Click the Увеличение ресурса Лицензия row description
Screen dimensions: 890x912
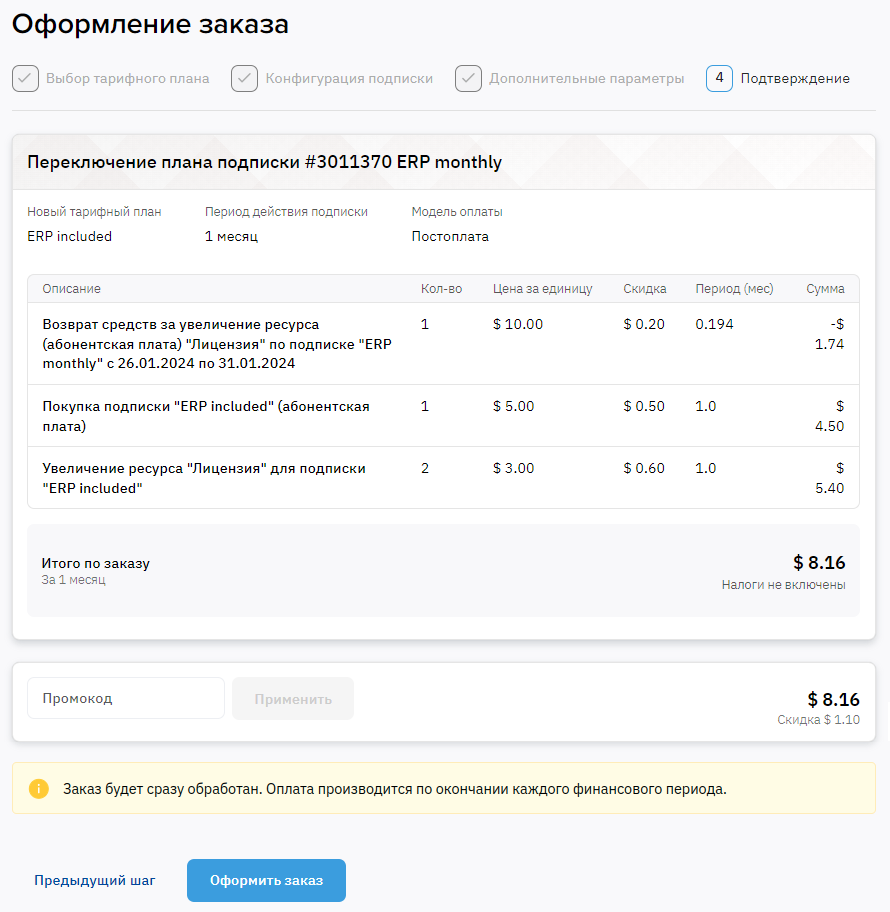coord(204,478)
